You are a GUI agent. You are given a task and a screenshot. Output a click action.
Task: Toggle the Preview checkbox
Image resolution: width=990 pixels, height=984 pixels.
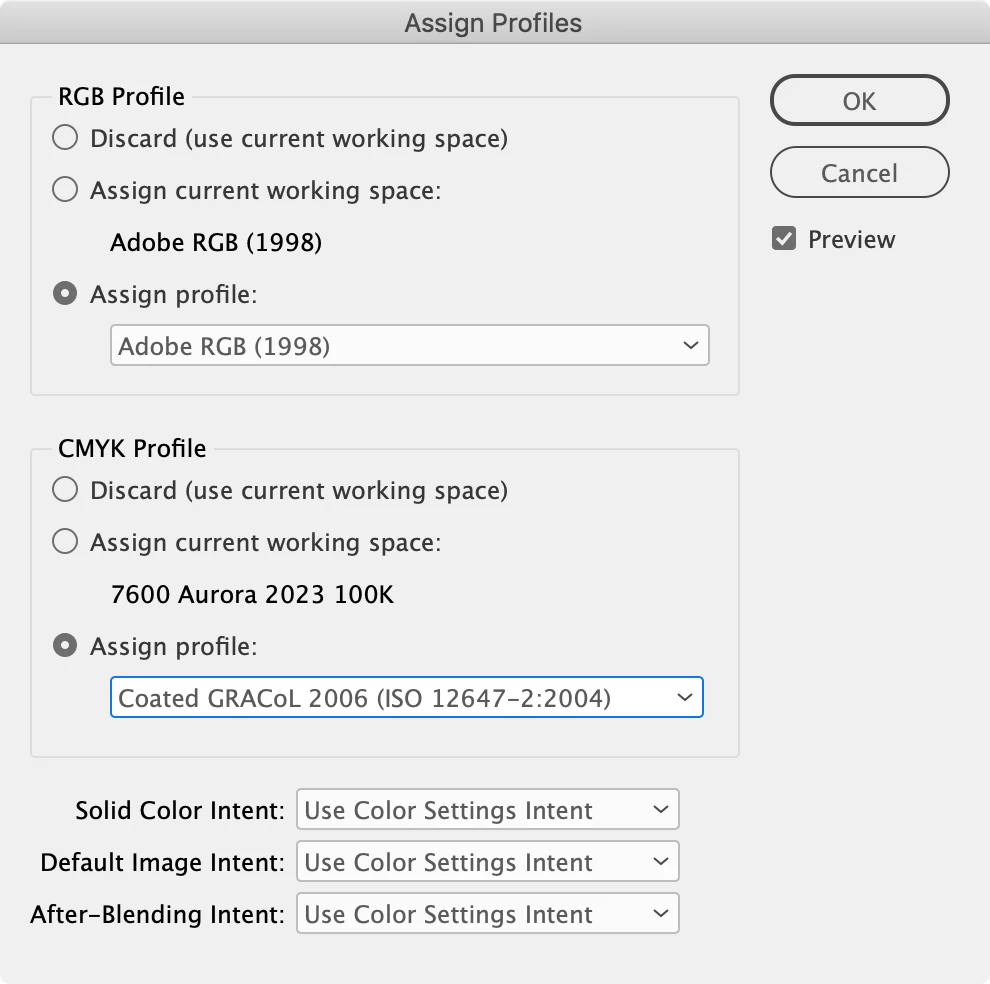coord(784,239)
